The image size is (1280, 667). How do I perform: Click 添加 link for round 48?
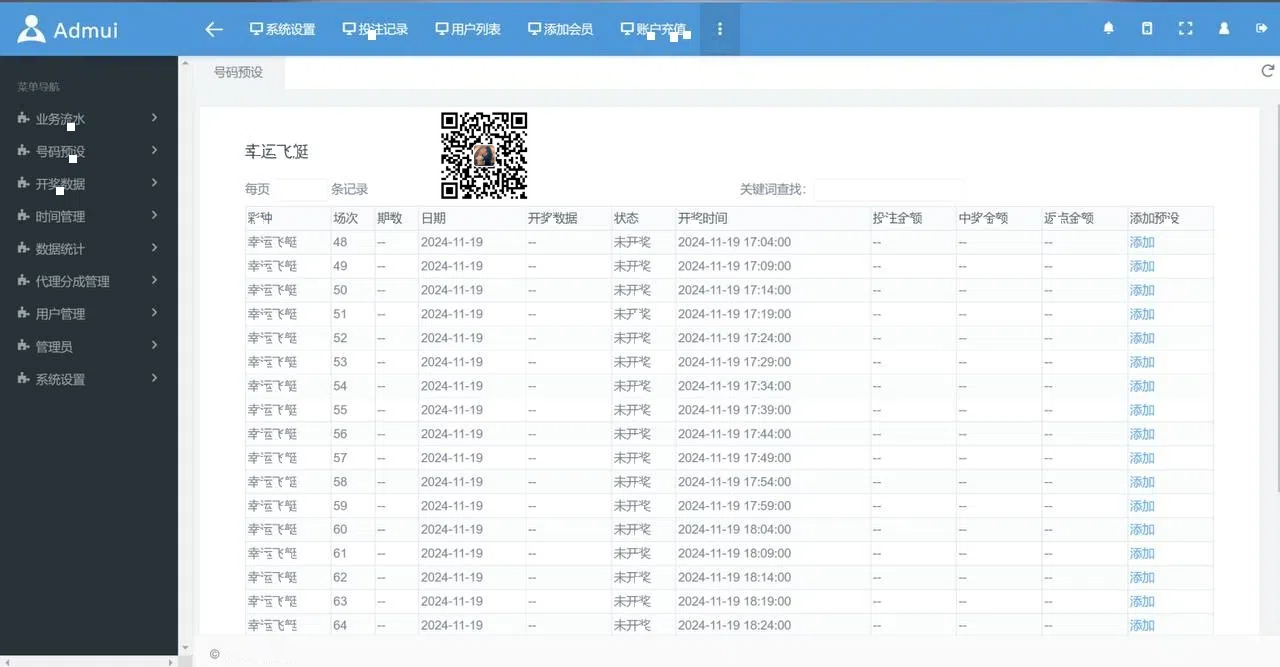(1141, 242)
